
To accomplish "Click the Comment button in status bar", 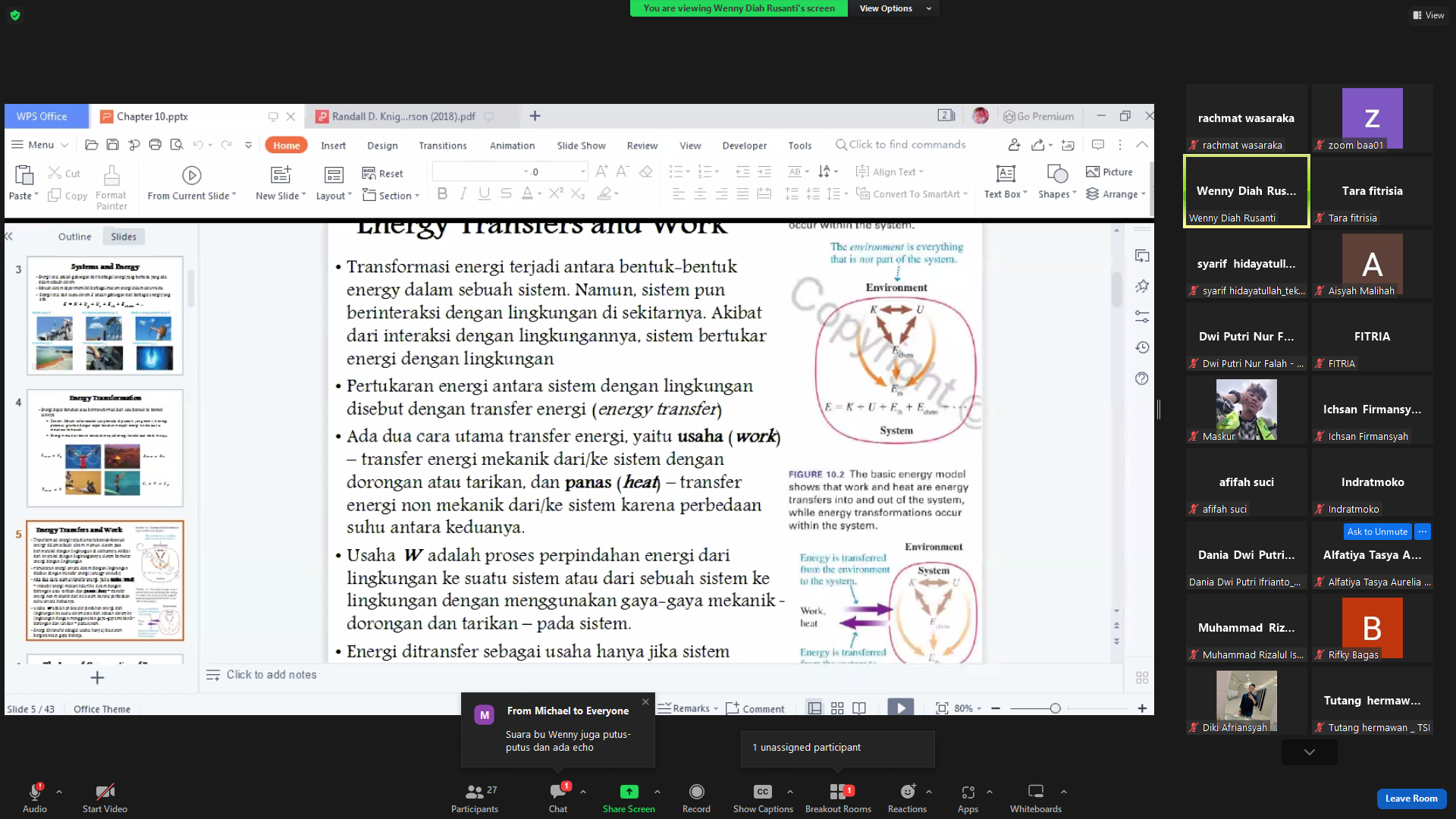I will coord(755,708).
